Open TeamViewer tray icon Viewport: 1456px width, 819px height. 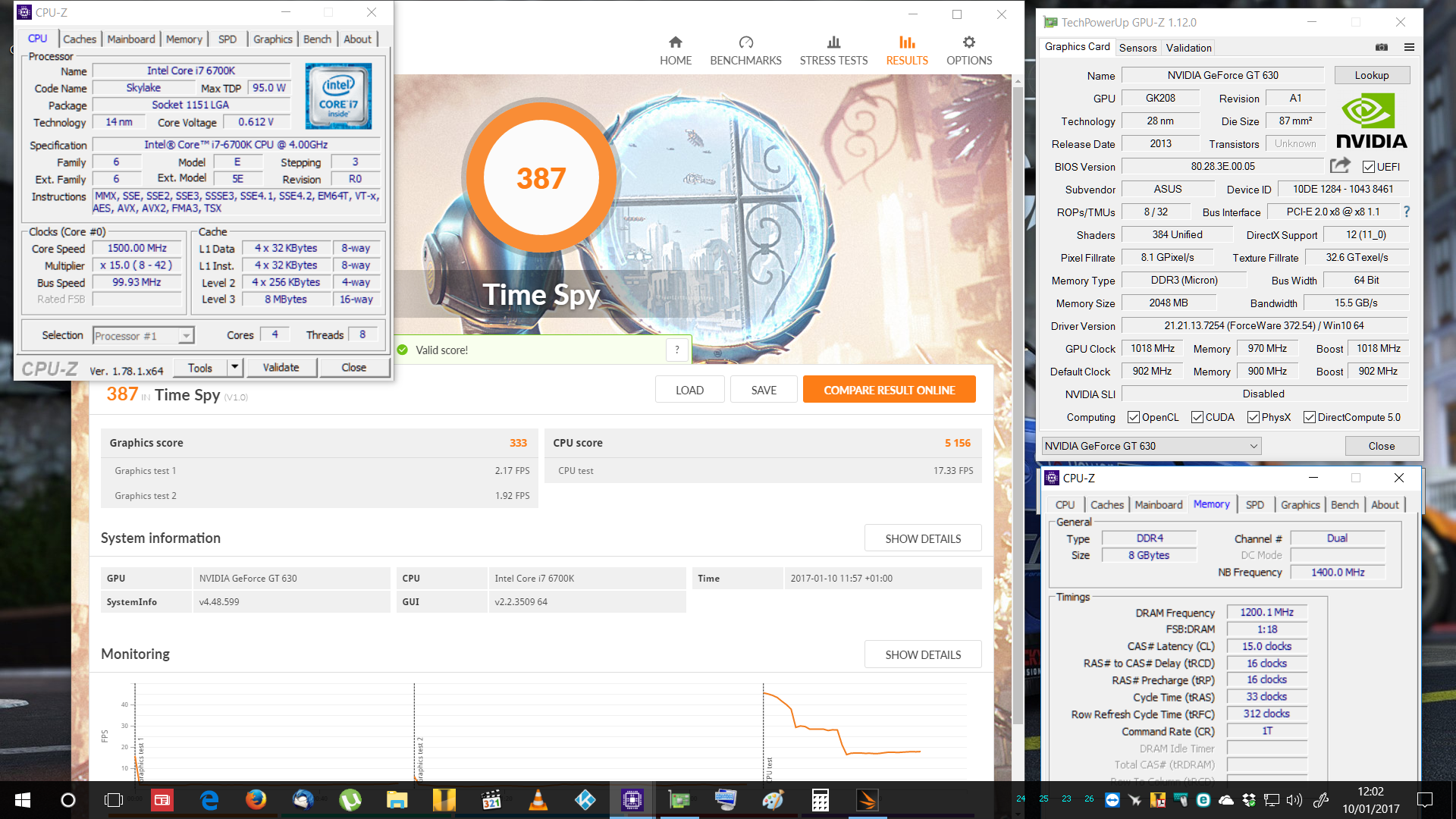[x=1112, y=799]
